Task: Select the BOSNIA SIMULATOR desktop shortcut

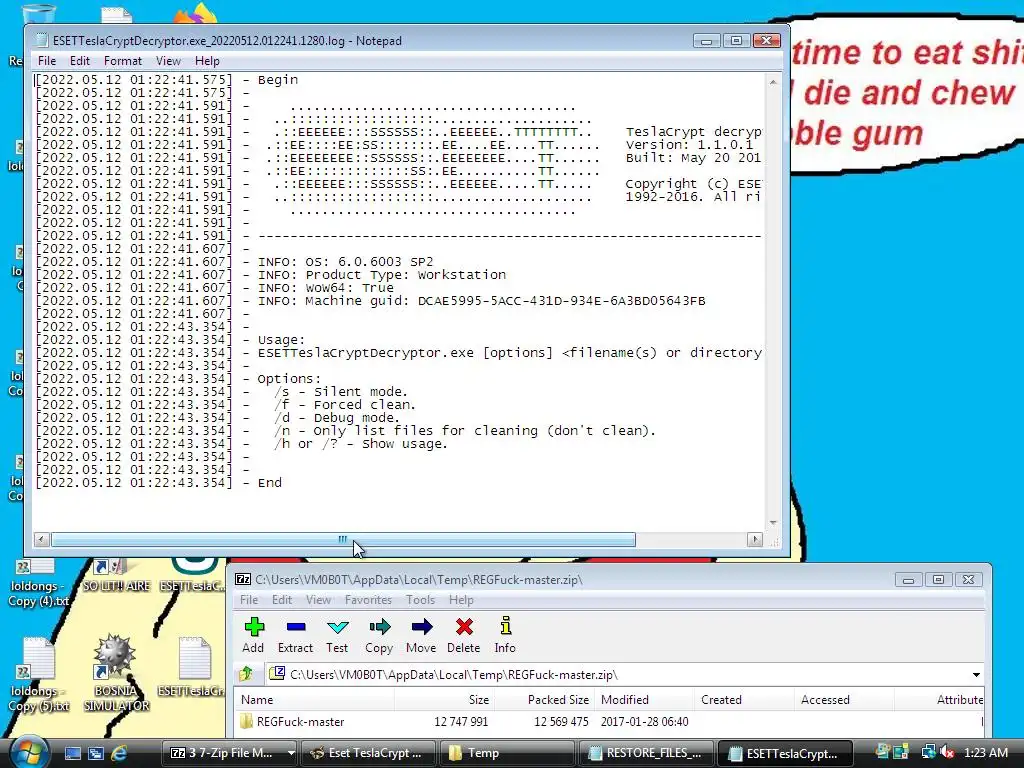Action: pyautogui.click(x=116, y=673)
